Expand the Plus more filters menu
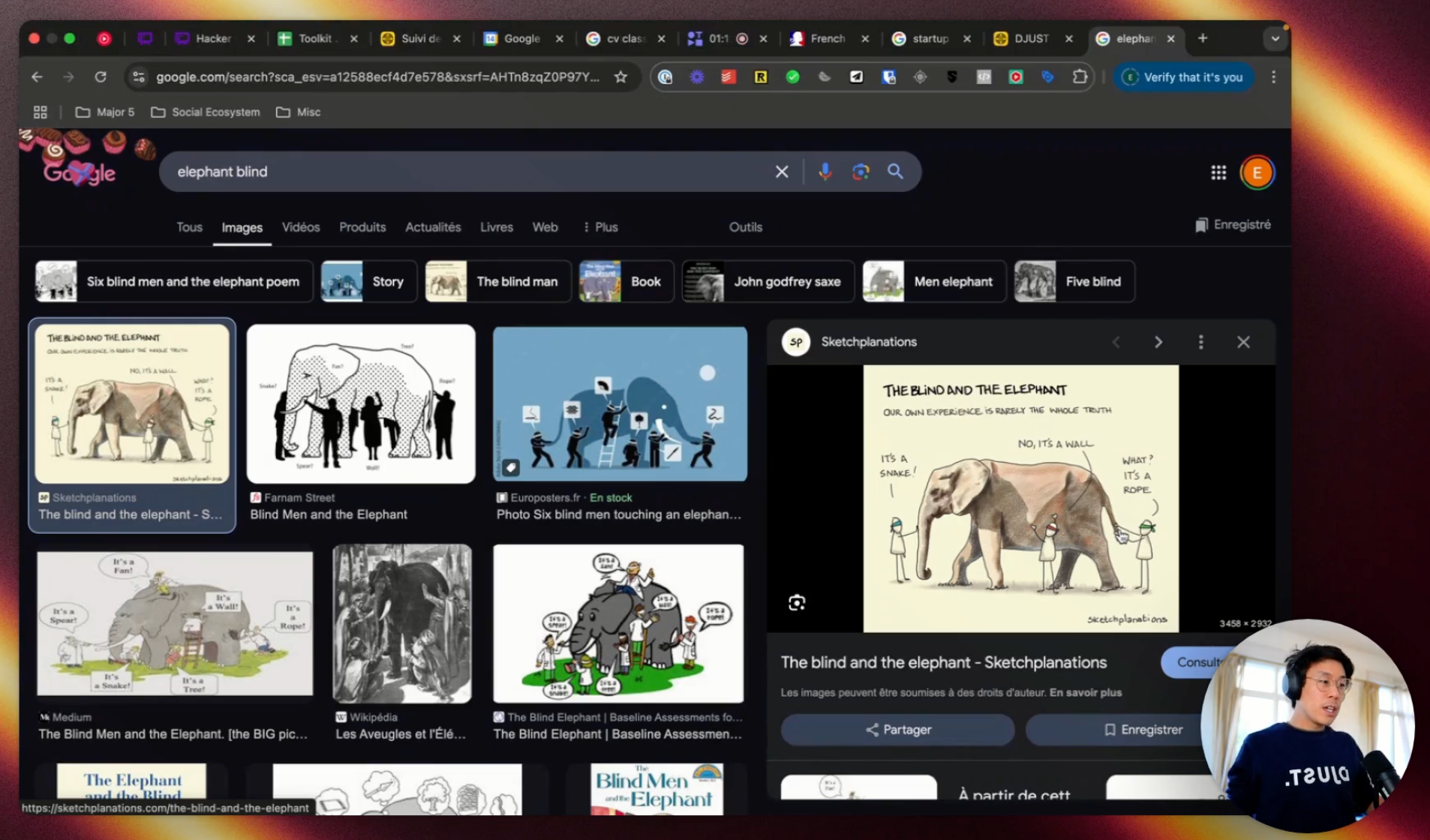The width and height of the screenshot is (1430, 840). click(x=601, y=227)
